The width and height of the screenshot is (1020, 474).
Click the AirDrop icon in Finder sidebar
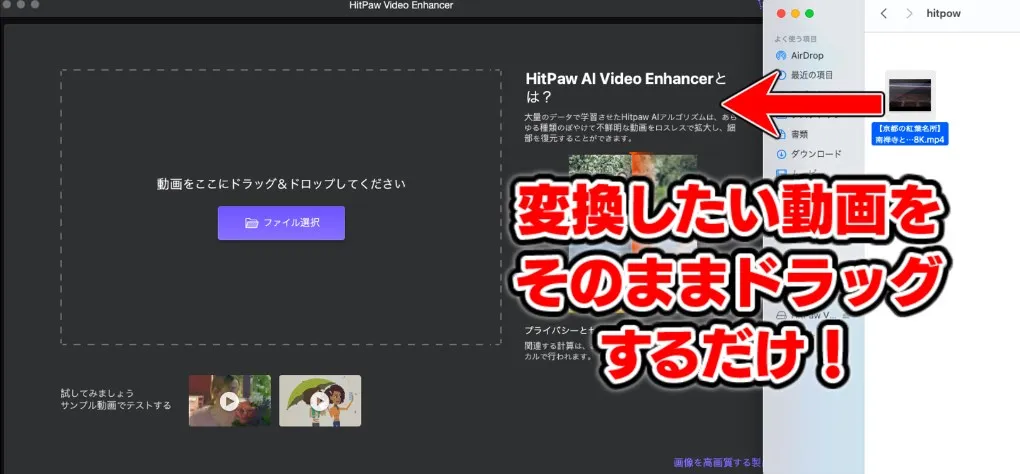point(781,55)
